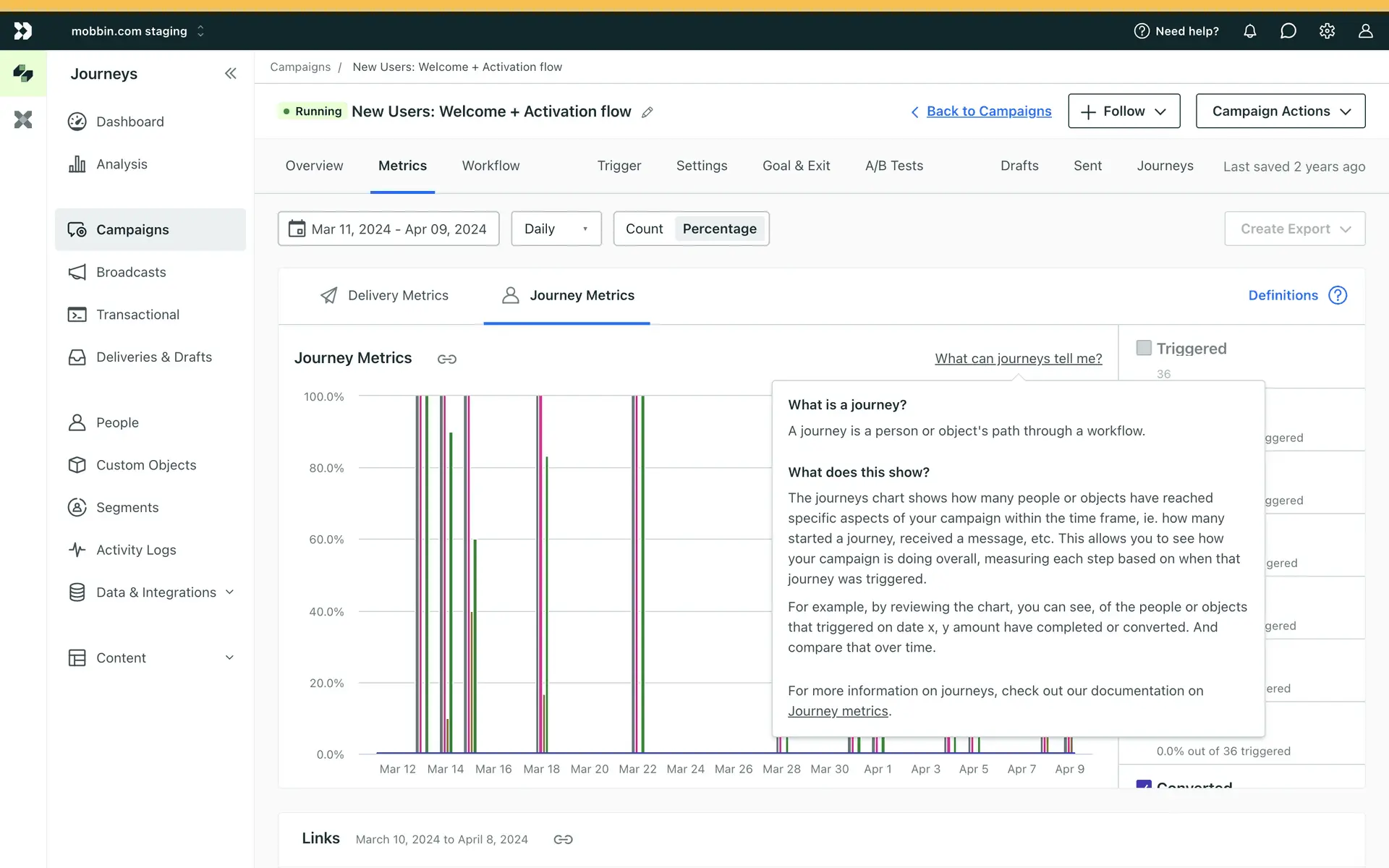Screen dimensions: 1389x868
Task: Open the date range picker field
Action: coord(388,229)
